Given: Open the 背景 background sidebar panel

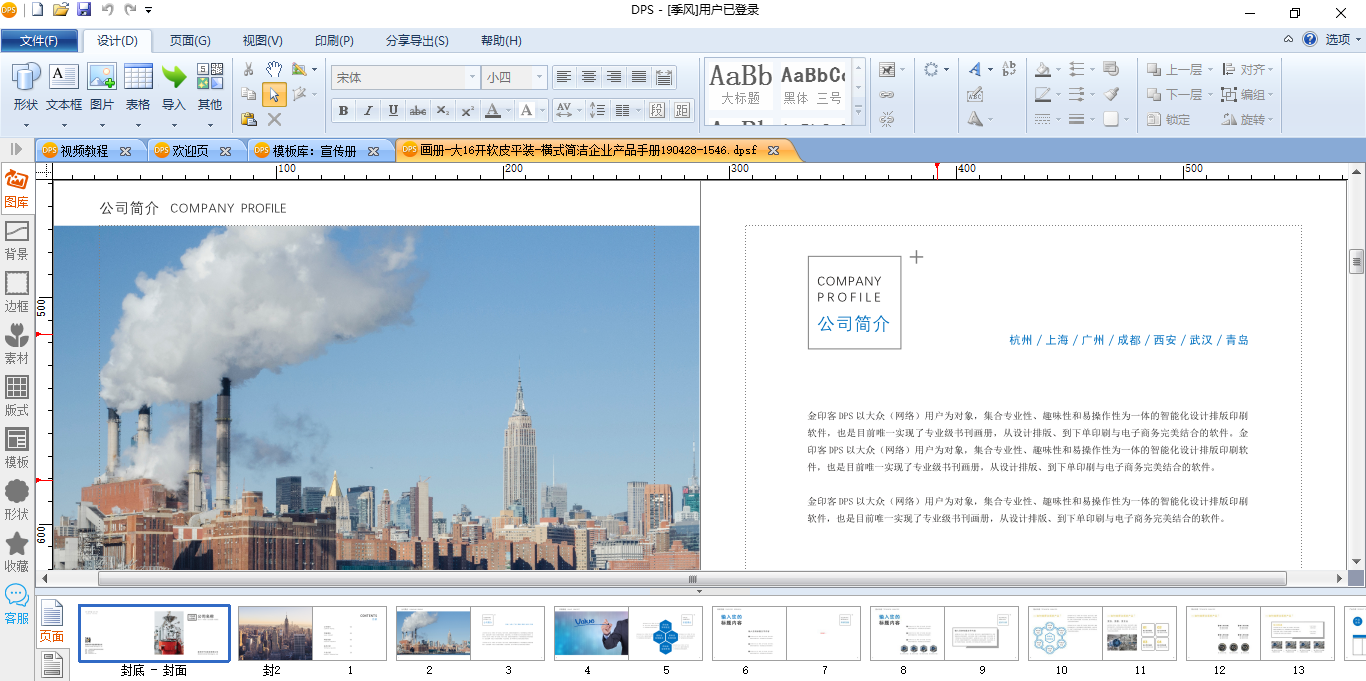Looking at the screenshot, I should [17, 242].
